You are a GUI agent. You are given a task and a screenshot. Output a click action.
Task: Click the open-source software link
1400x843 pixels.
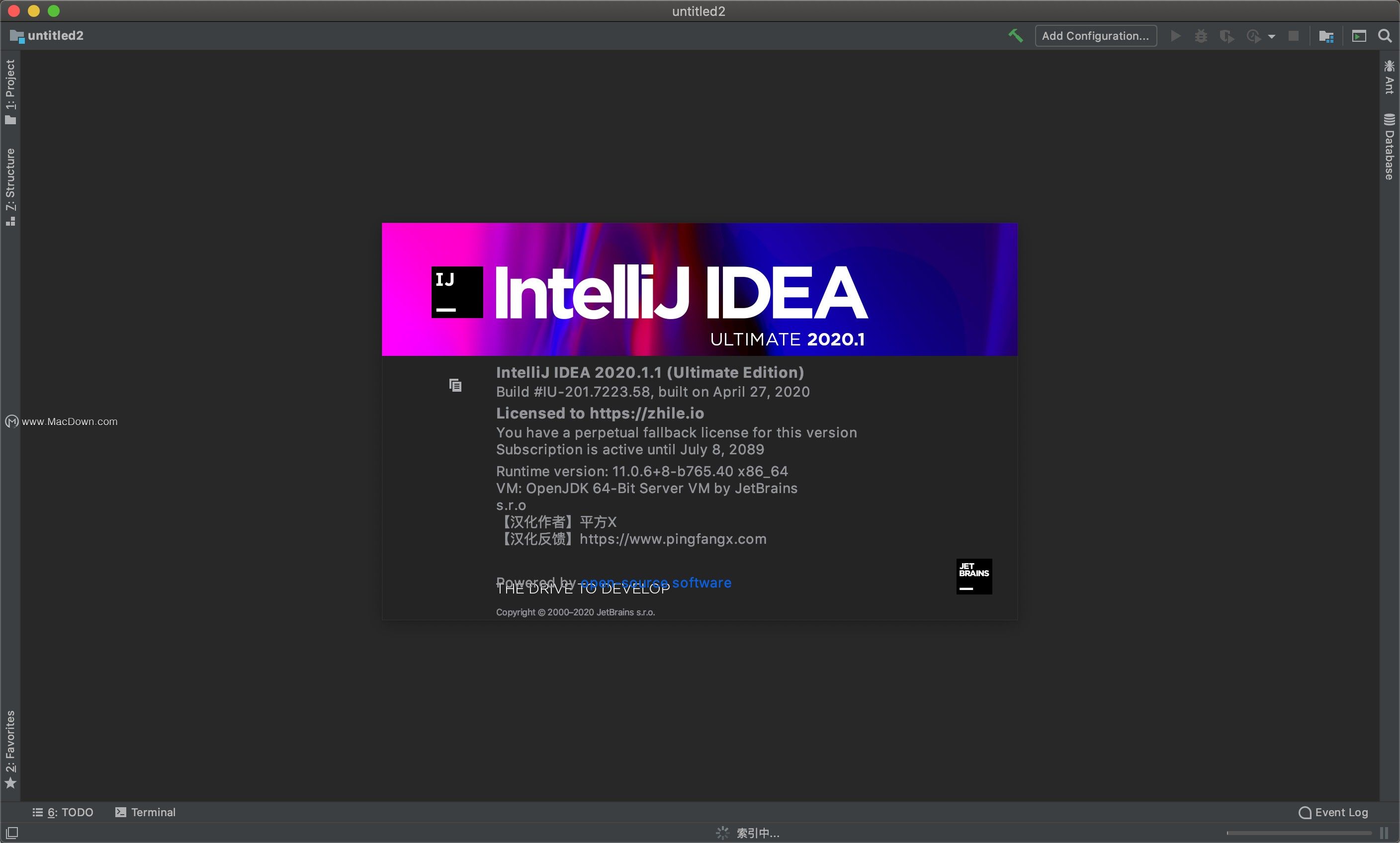(x=656, y=583)
